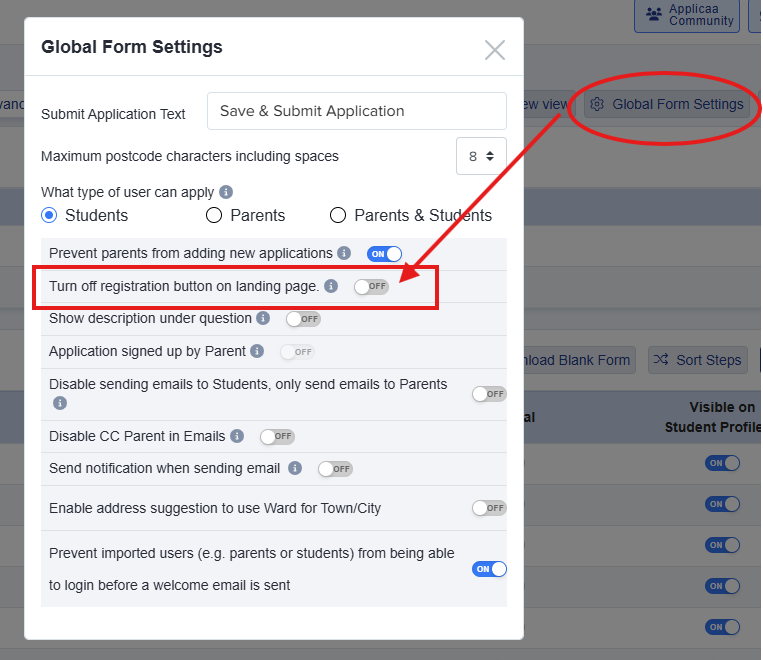Disable 'Prevent parents from adding new applications' toggle
This screenshot has width=763, height=660.
tap(384, 254)
